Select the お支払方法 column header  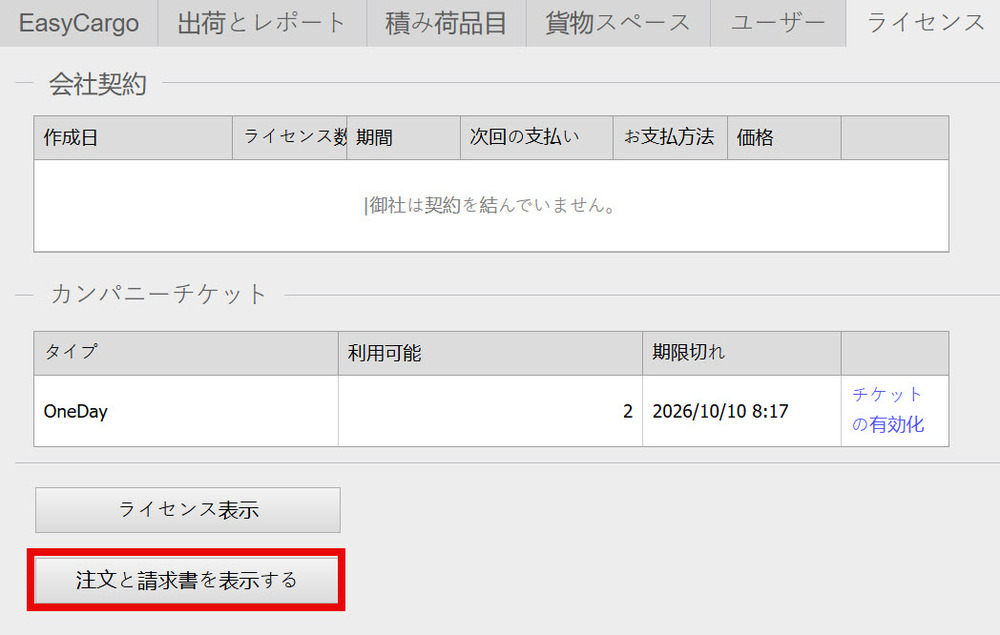coord(670,138)
